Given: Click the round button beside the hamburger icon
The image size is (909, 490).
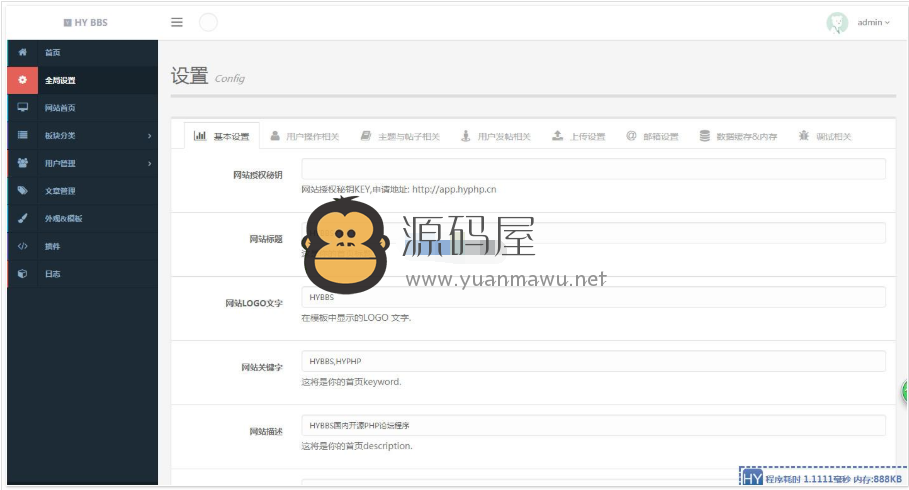Looking at the screenshot, I should click(208, 22).
